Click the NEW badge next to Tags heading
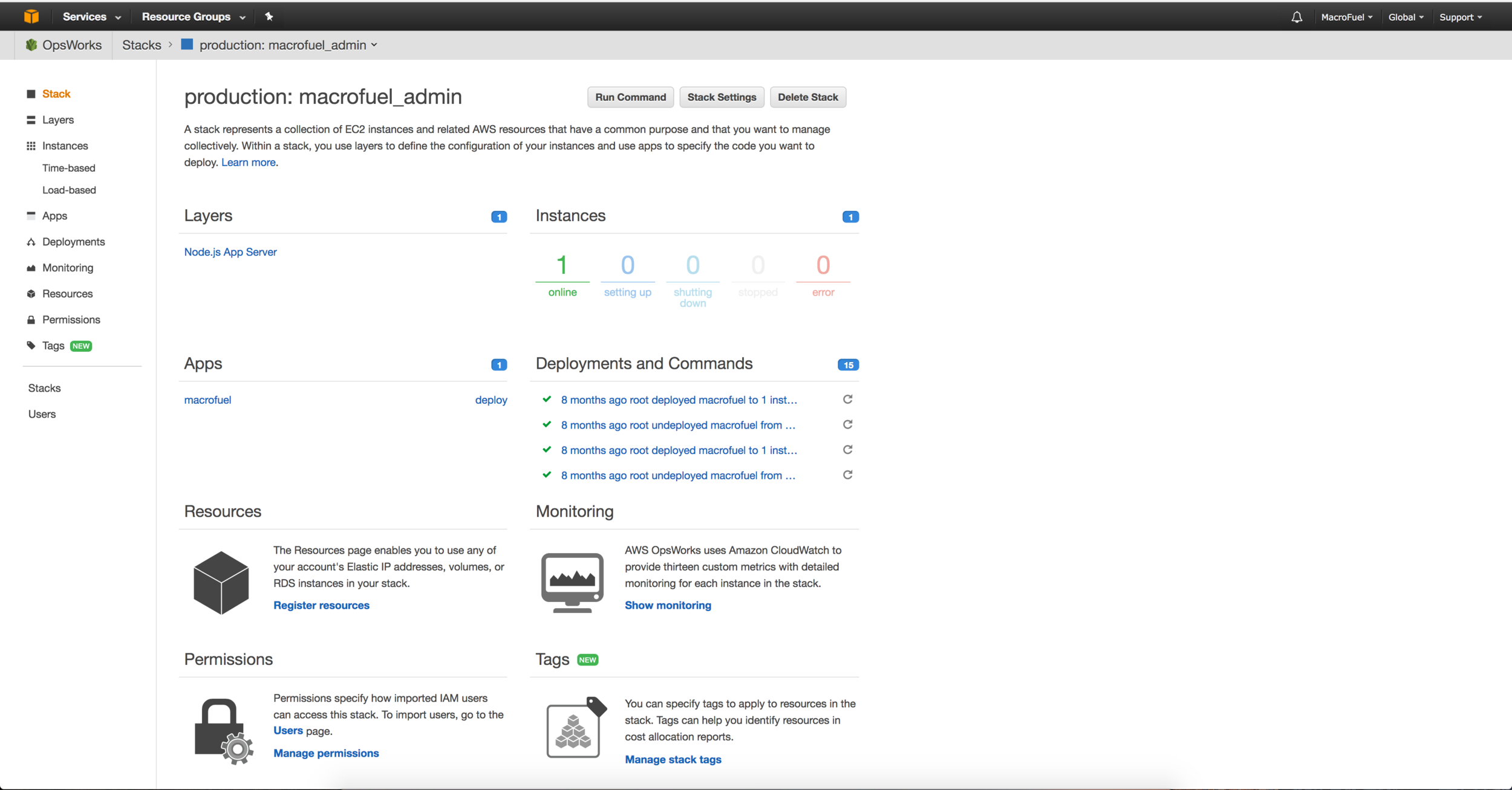1512x790 pixels. coord(587,659)
